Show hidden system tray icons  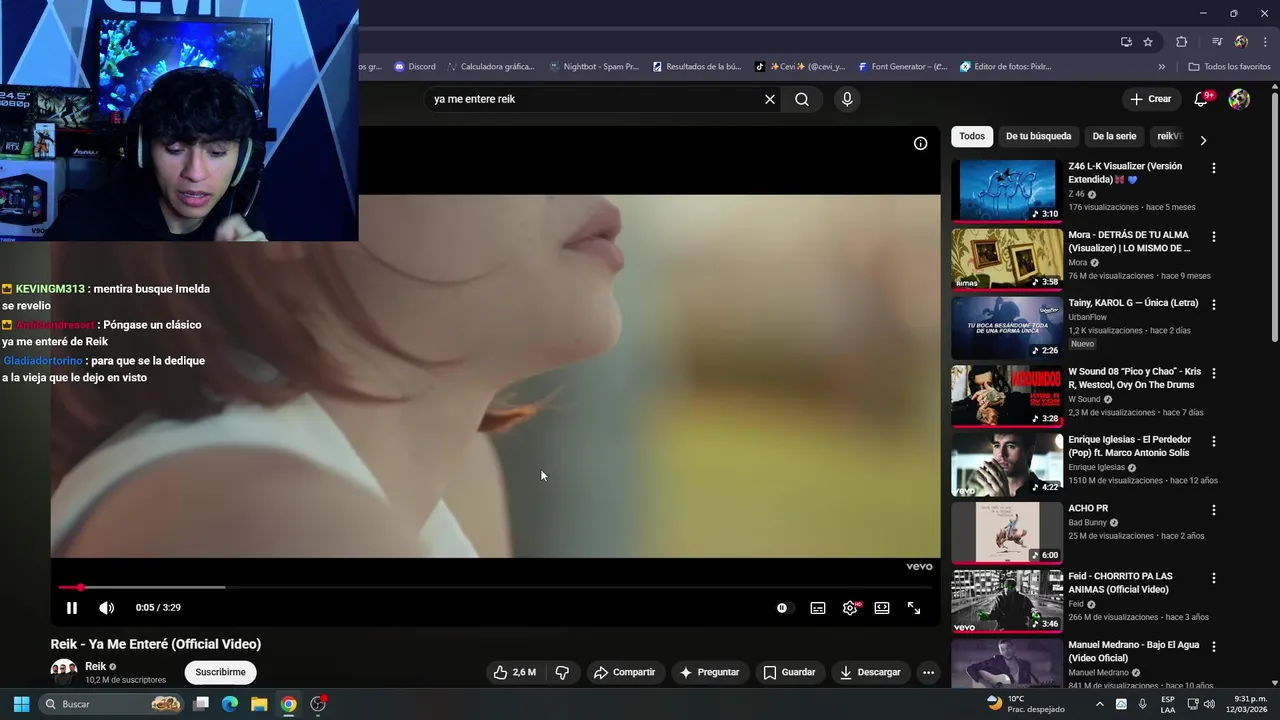(x=1100, y=704)
